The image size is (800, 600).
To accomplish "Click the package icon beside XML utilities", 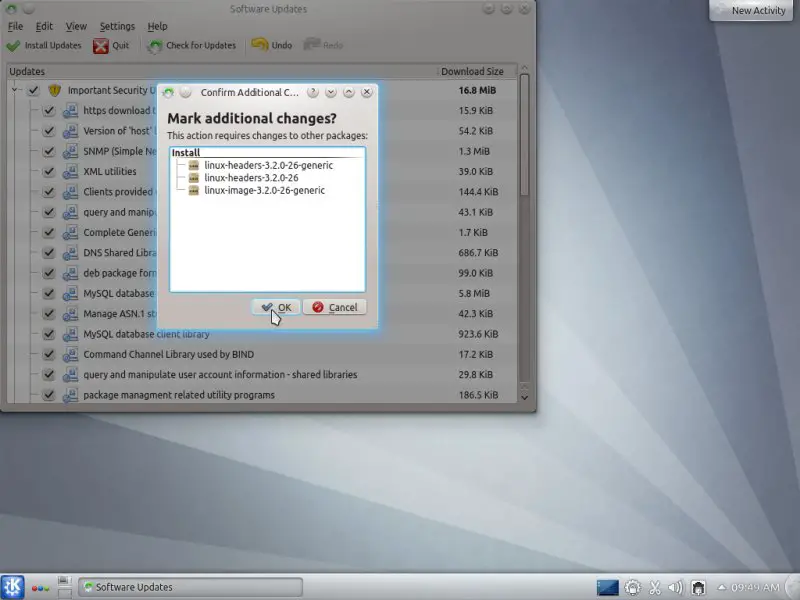I will pyautogui.click(x=70, y=171).
